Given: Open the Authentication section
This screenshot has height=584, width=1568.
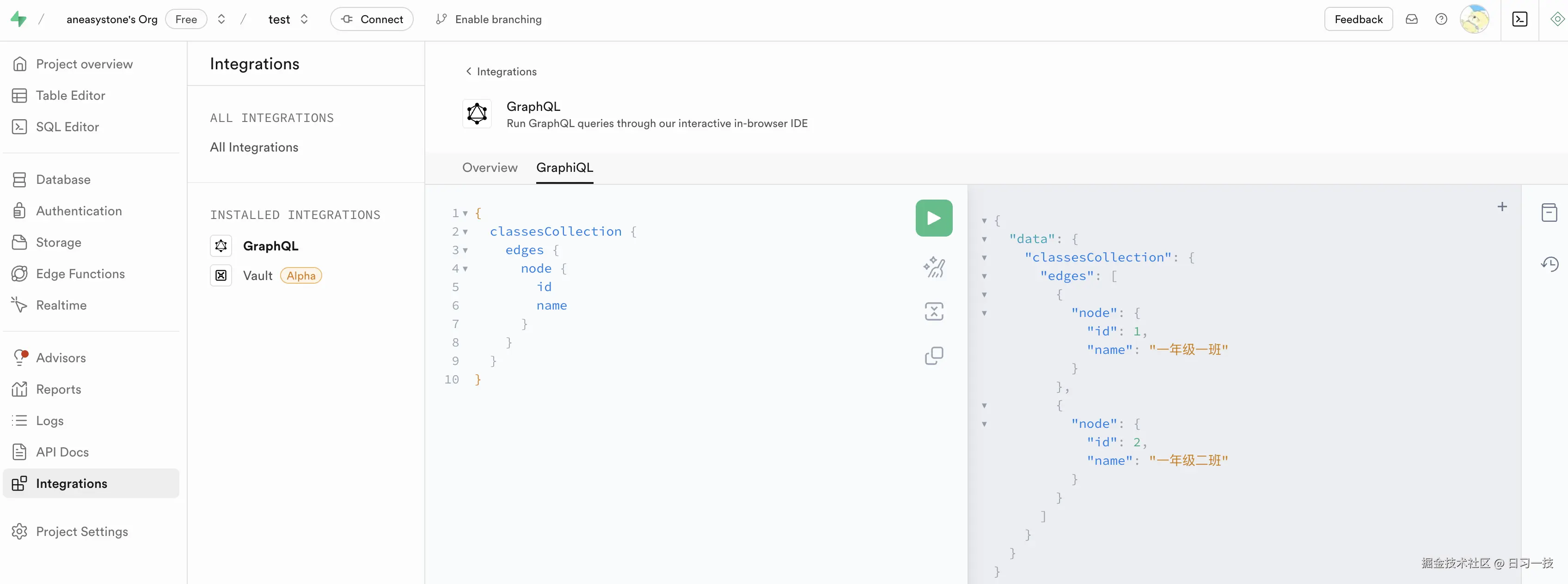Looking at the screenshot, I should 79,211.
